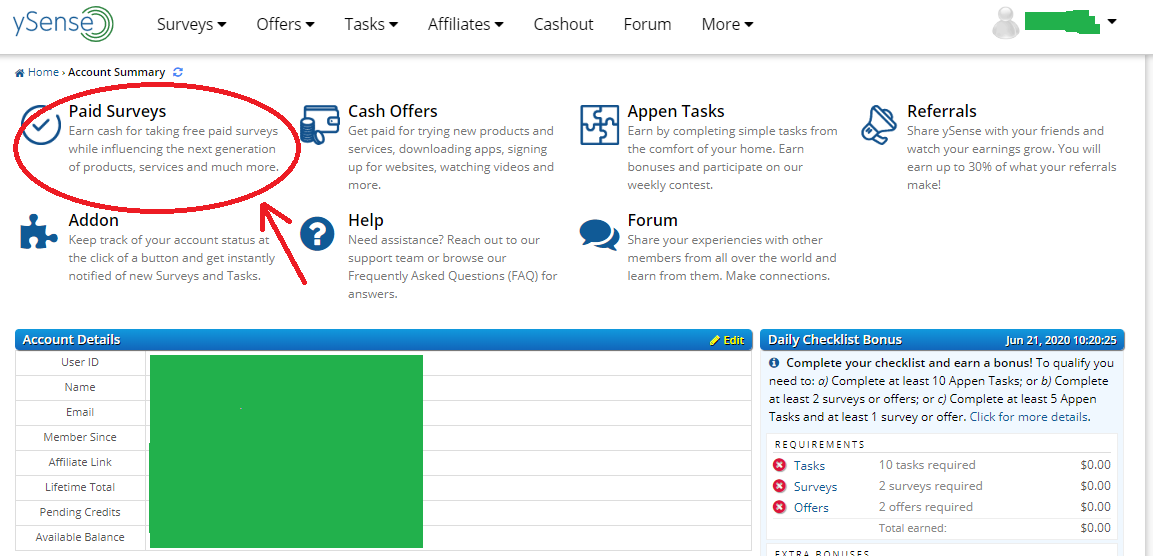1153x556 pixels.
Task: Click the home icon in breadcrumb
Action: coord(20,72)
